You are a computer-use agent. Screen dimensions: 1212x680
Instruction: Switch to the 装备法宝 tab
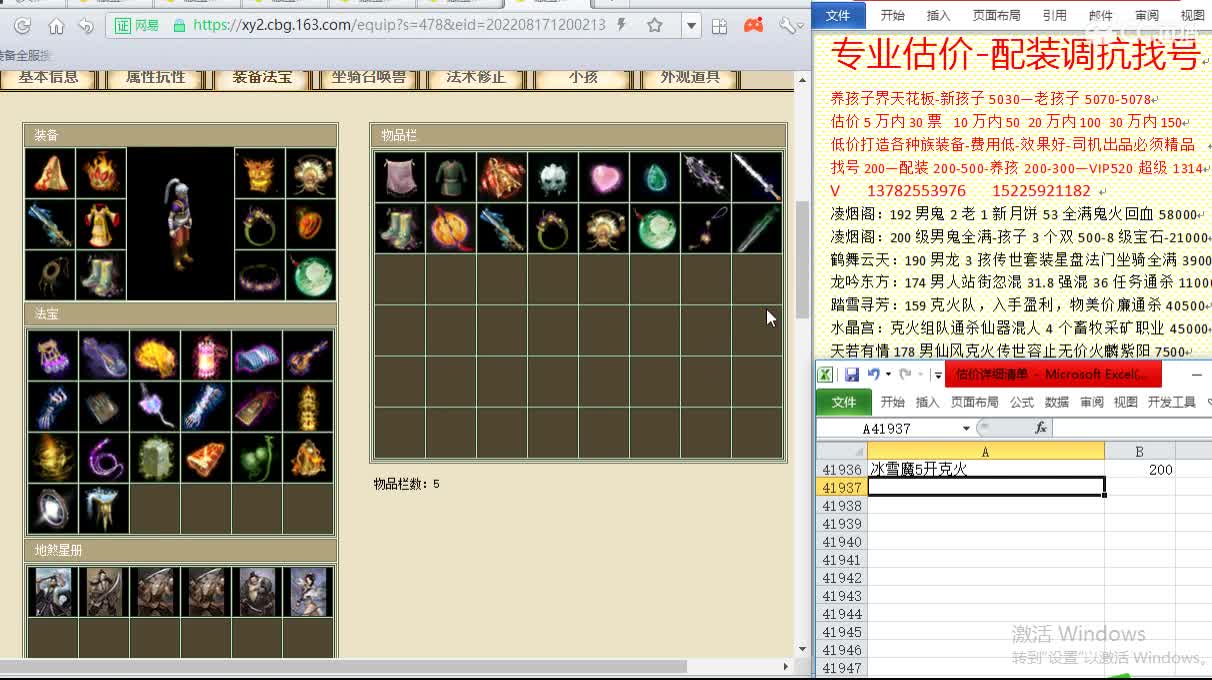click(262, 77)
